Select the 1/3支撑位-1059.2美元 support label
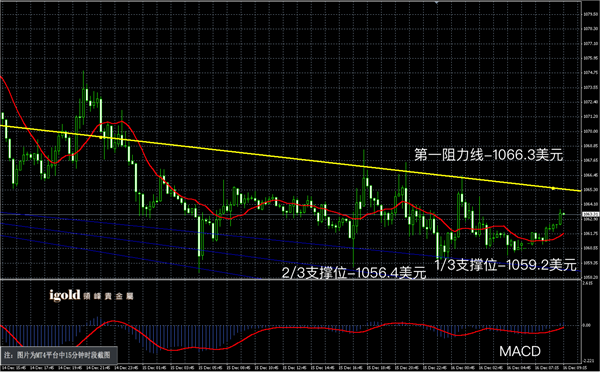 coord(505,264)
